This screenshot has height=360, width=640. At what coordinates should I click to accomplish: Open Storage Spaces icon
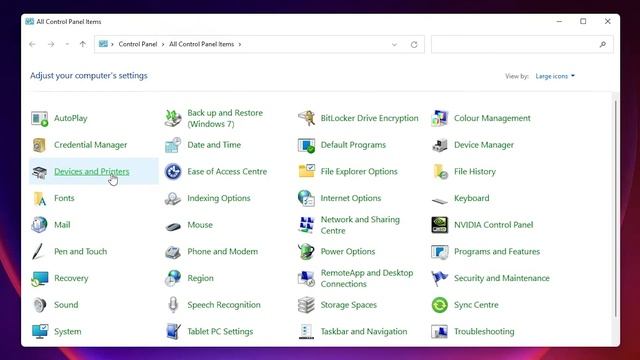pyautogui.click(x=306, y=305)
